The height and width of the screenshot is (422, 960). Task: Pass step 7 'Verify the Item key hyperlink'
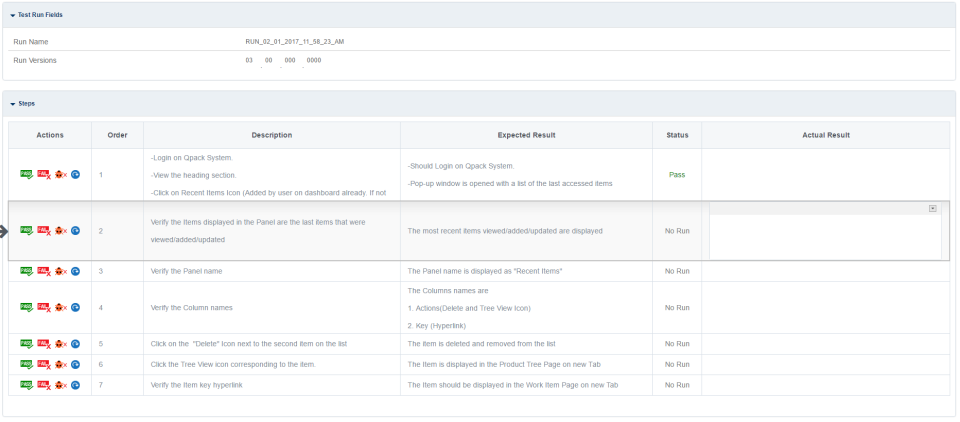[26, 385]
